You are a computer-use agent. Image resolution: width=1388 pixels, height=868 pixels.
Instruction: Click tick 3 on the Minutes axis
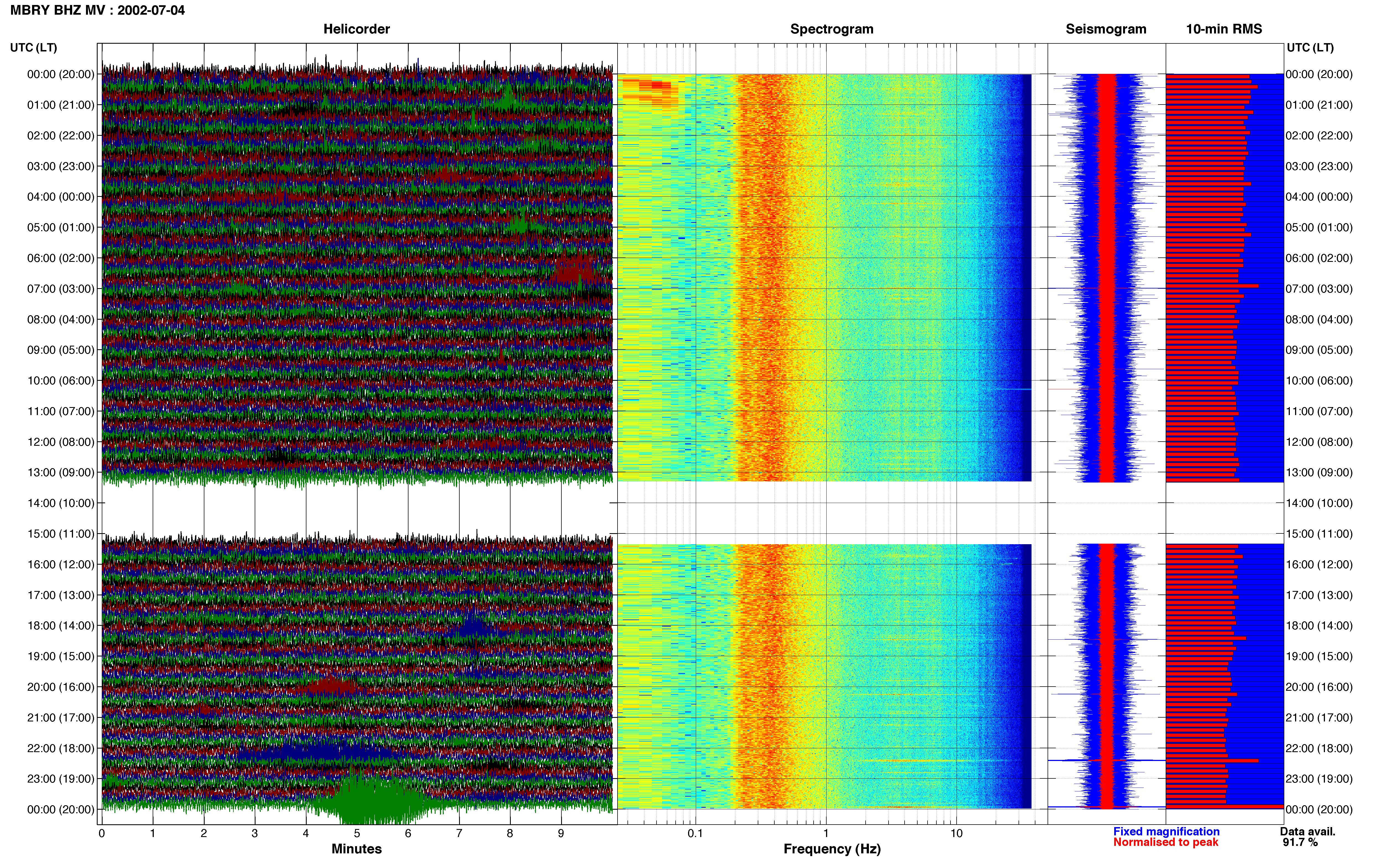click(255, 833)
